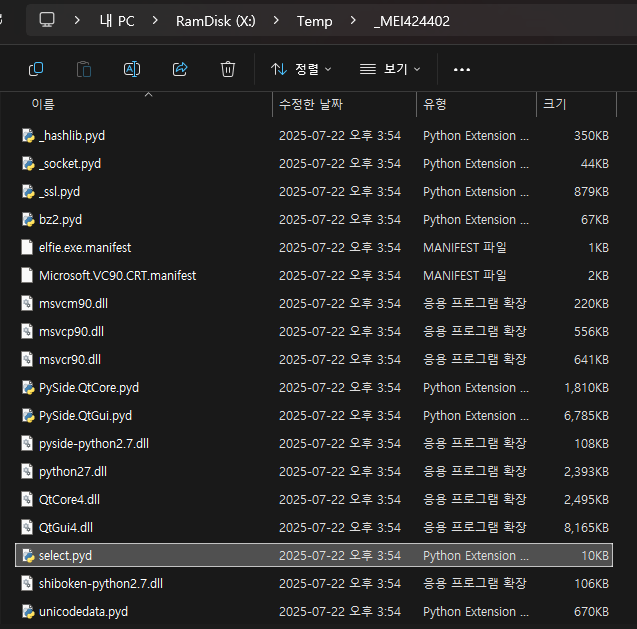The image size is (637, 629).
Task: Click the _MEI424402 breadcrumb
Action: click(412, 21)
